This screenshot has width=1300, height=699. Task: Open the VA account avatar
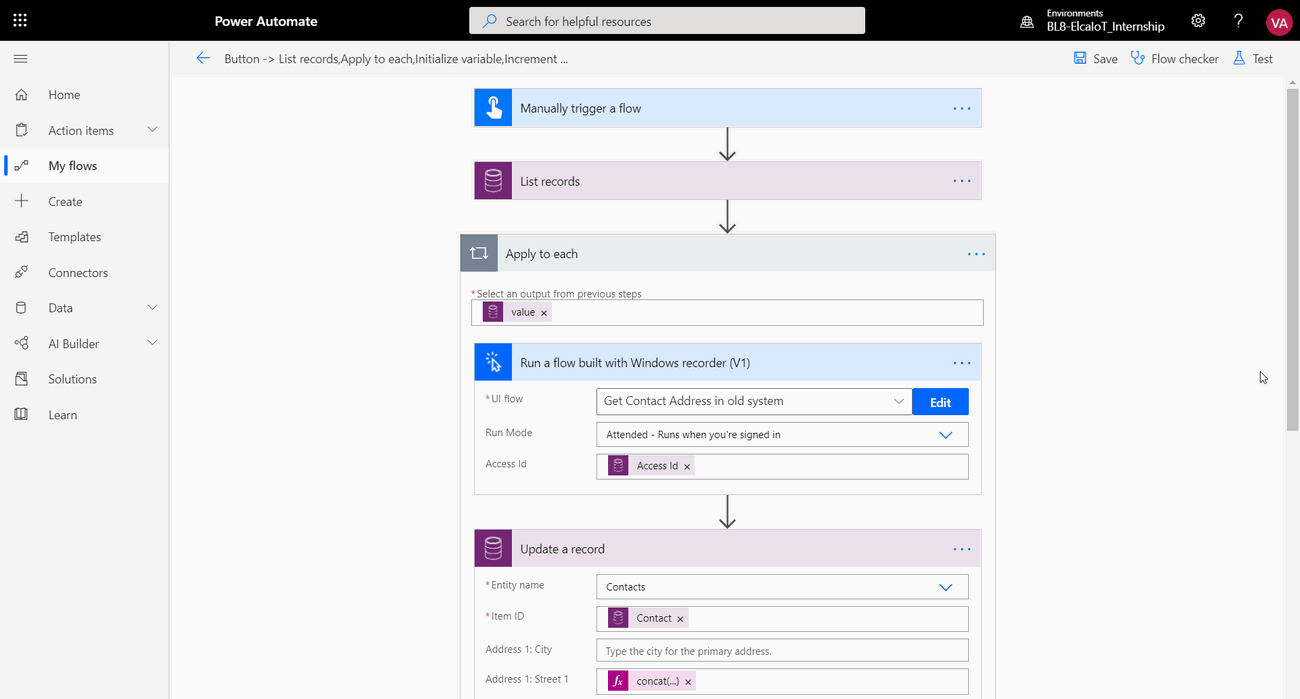pos(1279,21)
